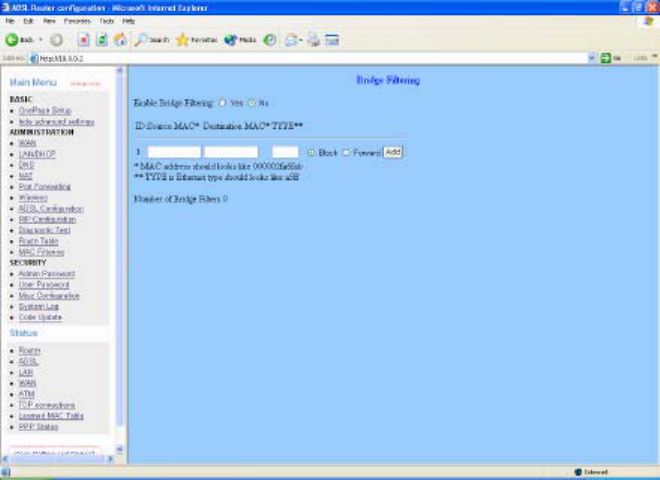Open the View menu
This screenshot has height=480, width=660.
(x=49, y=21)
